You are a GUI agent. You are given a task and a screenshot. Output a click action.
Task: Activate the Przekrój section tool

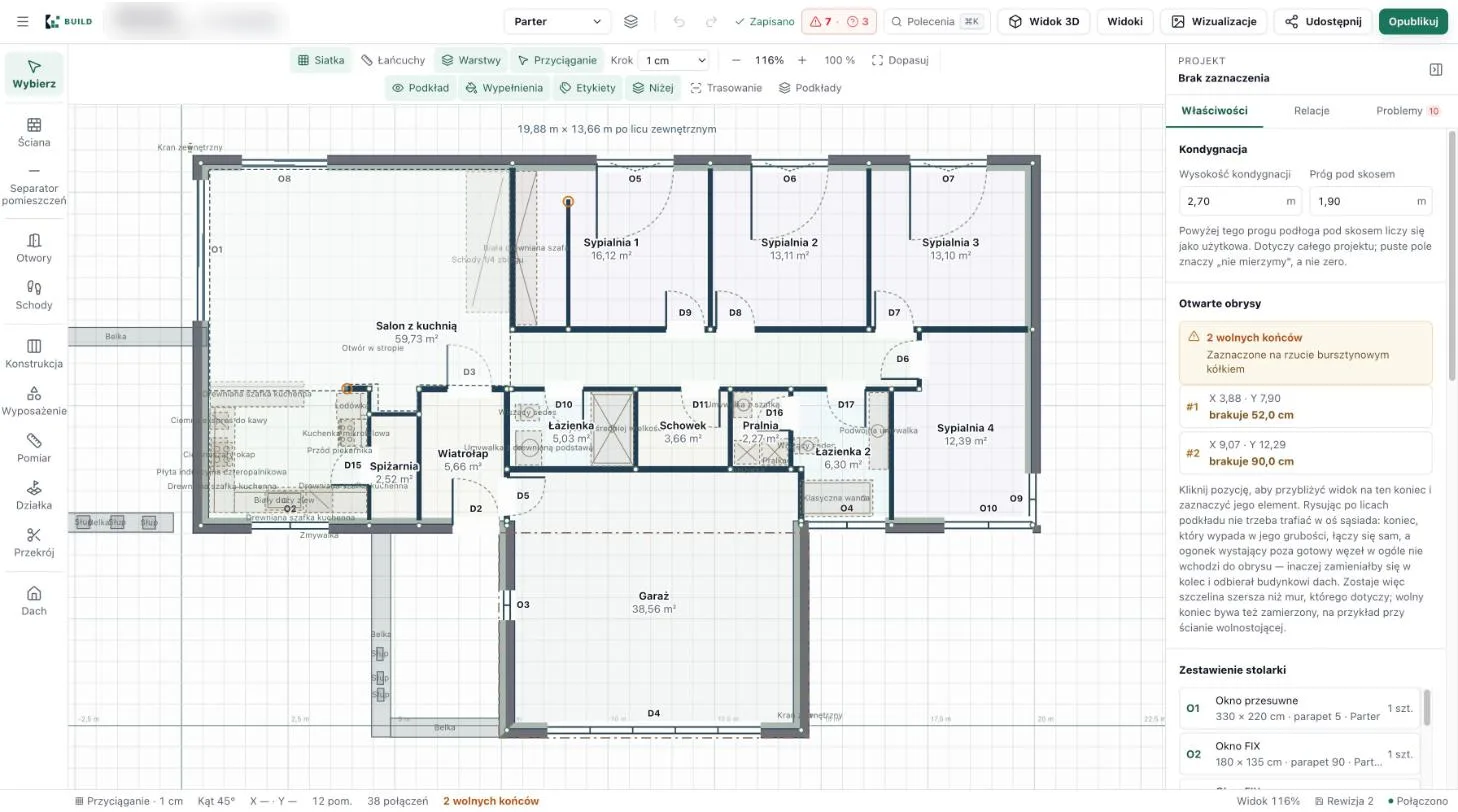click(x=34, y=542)
